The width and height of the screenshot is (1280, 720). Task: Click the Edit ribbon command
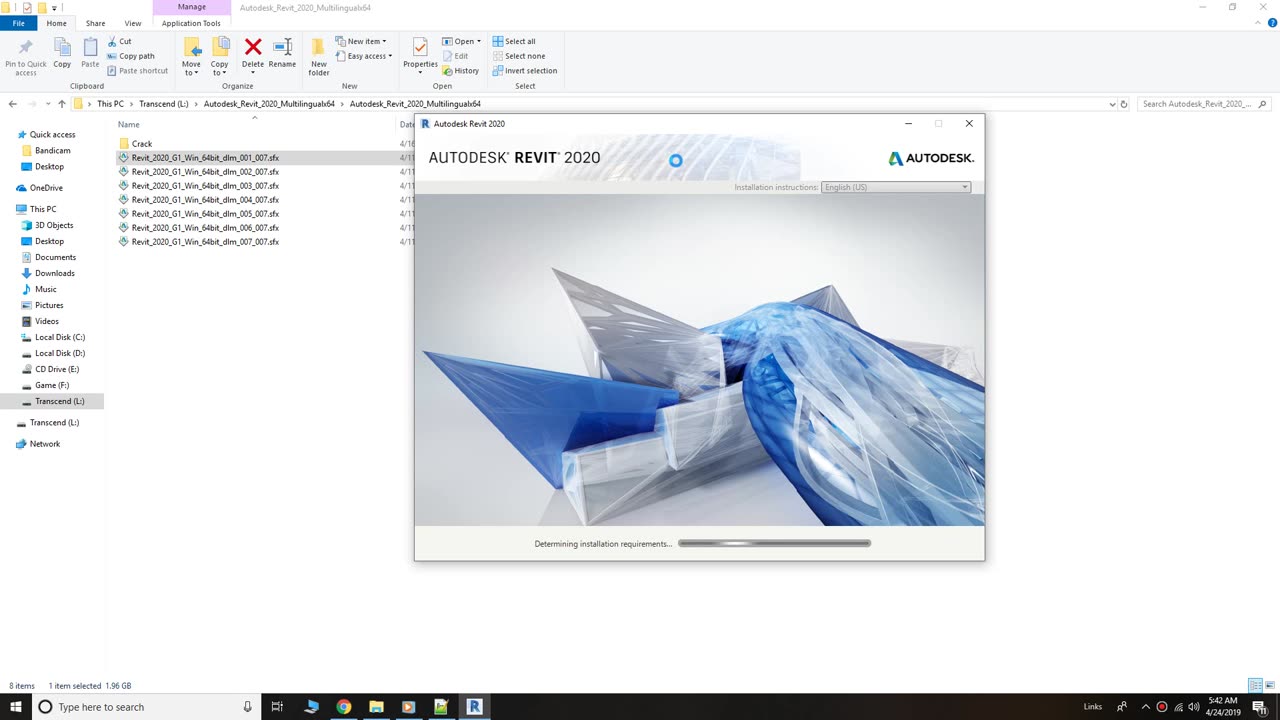[x=455, y=56]
